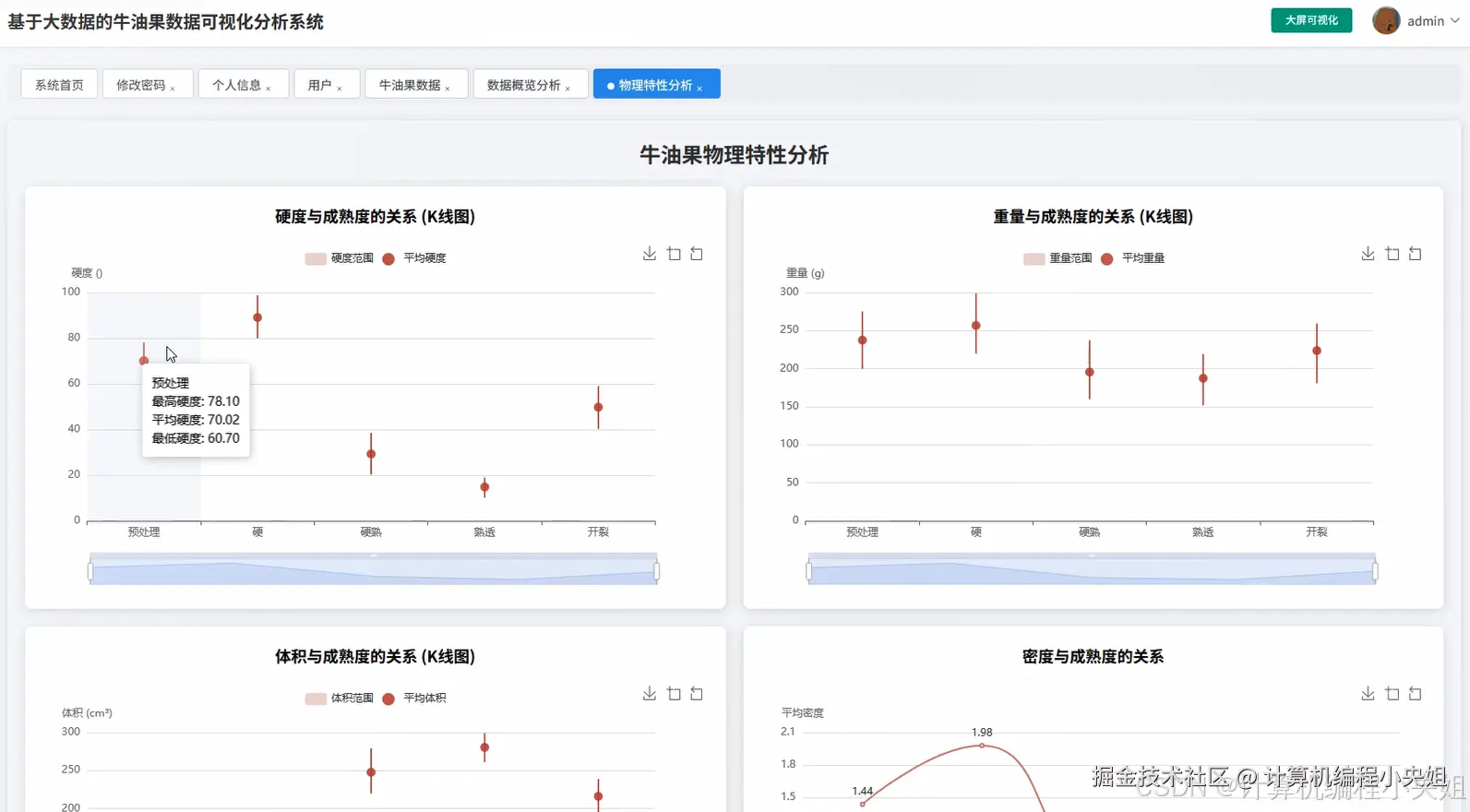
Task: Toggle 重量范围 legend series
Action: (x=1058, y=258)
